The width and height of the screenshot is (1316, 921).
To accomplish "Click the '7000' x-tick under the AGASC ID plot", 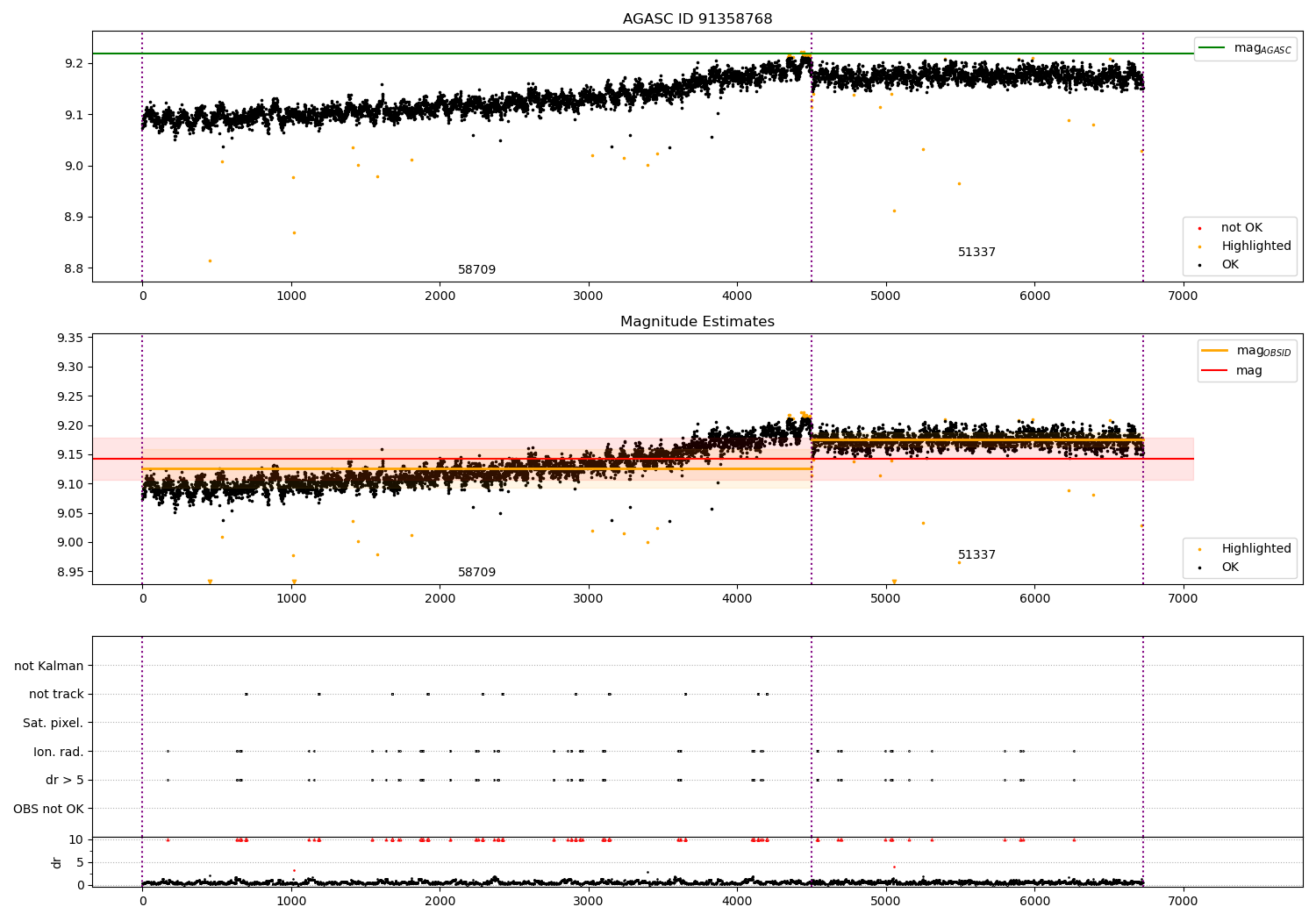I will [1184, 296].
